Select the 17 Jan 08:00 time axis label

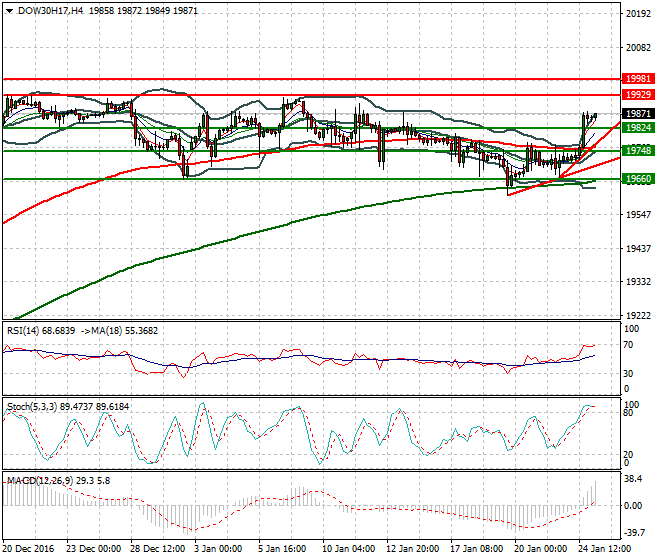click(x=476, y=549)
